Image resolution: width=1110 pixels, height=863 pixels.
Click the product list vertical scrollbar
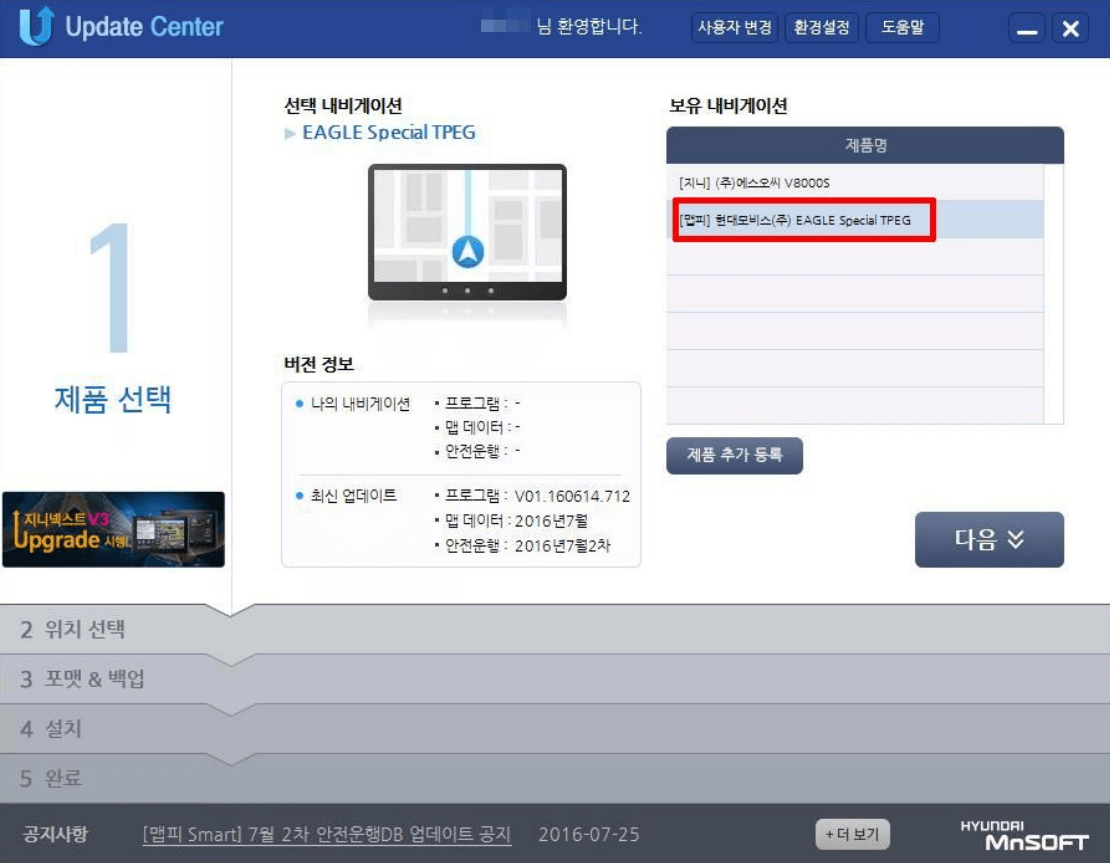1053,294
